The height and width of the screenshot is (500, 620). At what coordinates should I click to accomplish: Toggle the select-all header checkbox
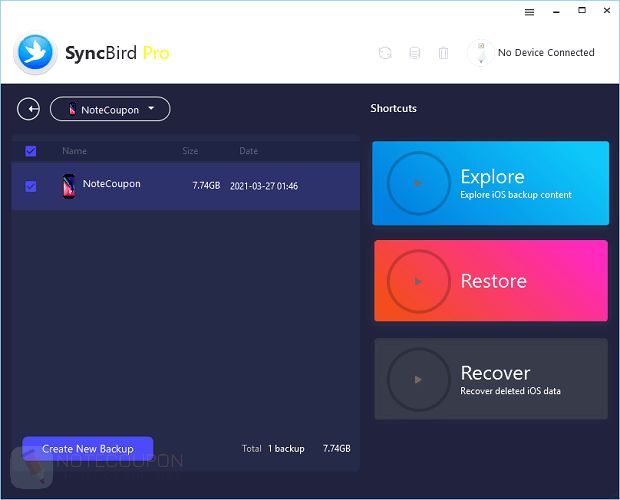(30, 151)
